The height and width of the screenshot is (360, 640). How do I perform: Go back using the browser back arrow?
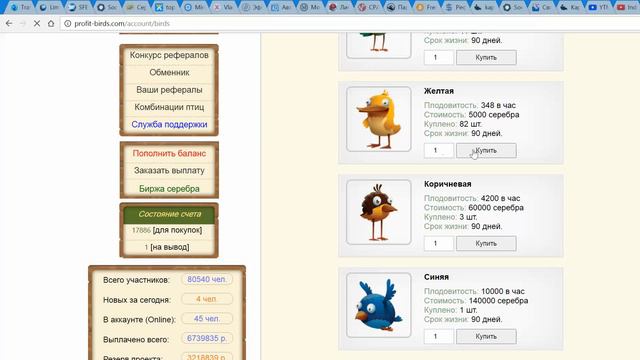pyautogui.click(x=9, y=24)
